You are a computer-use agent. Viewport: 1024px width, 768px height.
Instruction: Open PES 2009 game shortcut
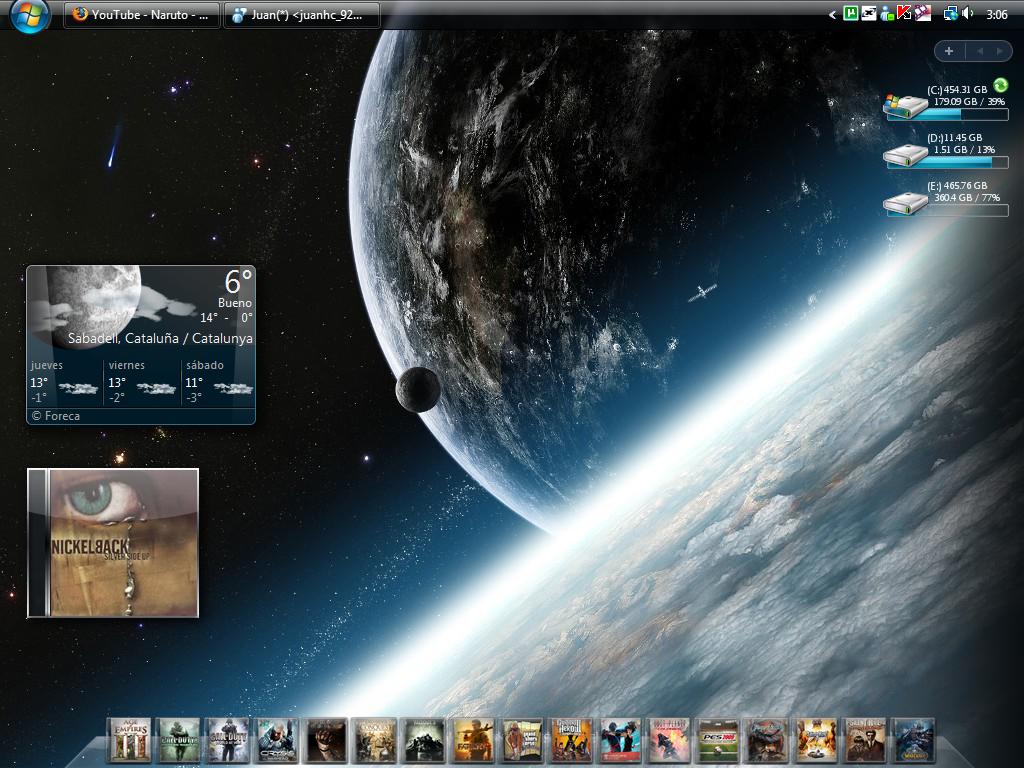pos(718,740)
